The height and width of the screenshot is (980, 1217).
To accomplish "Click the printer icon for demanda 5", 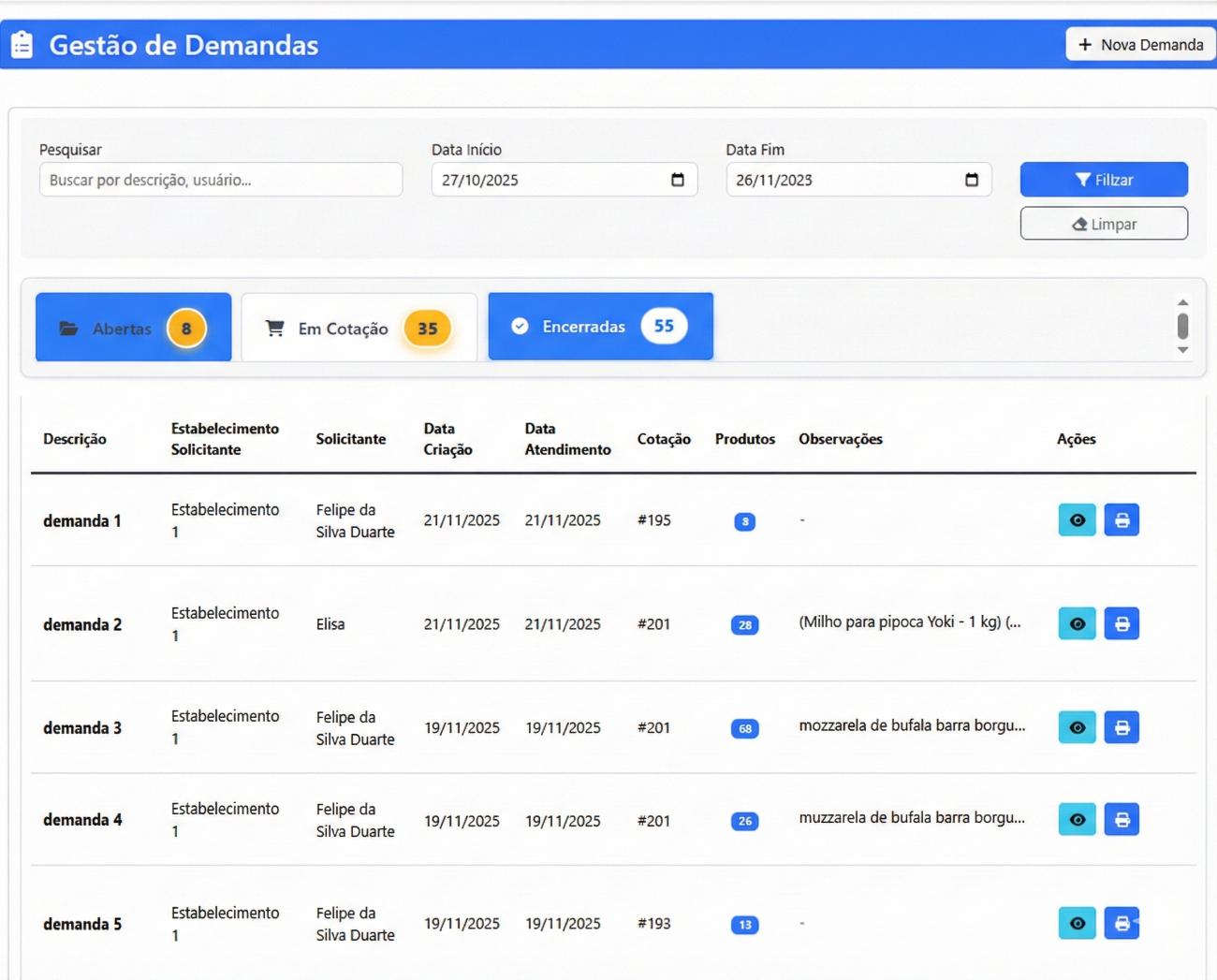I will click(x=1121, y=924).
